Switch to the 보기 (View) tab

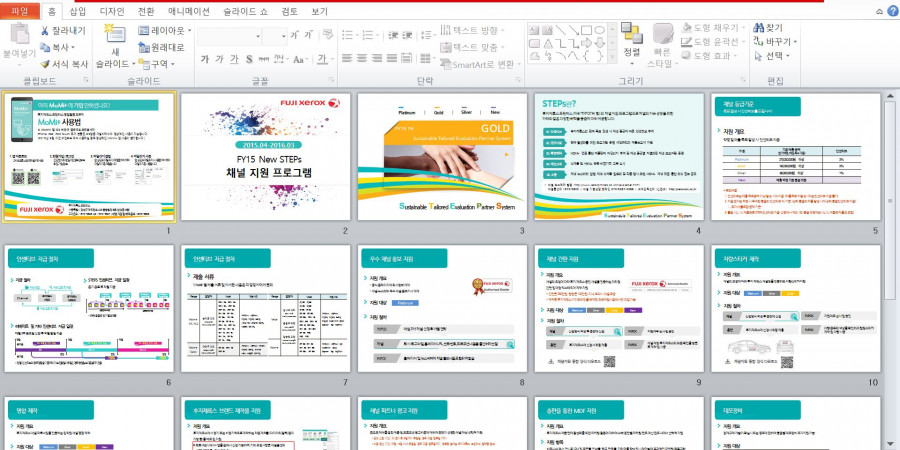pos(320,11)
